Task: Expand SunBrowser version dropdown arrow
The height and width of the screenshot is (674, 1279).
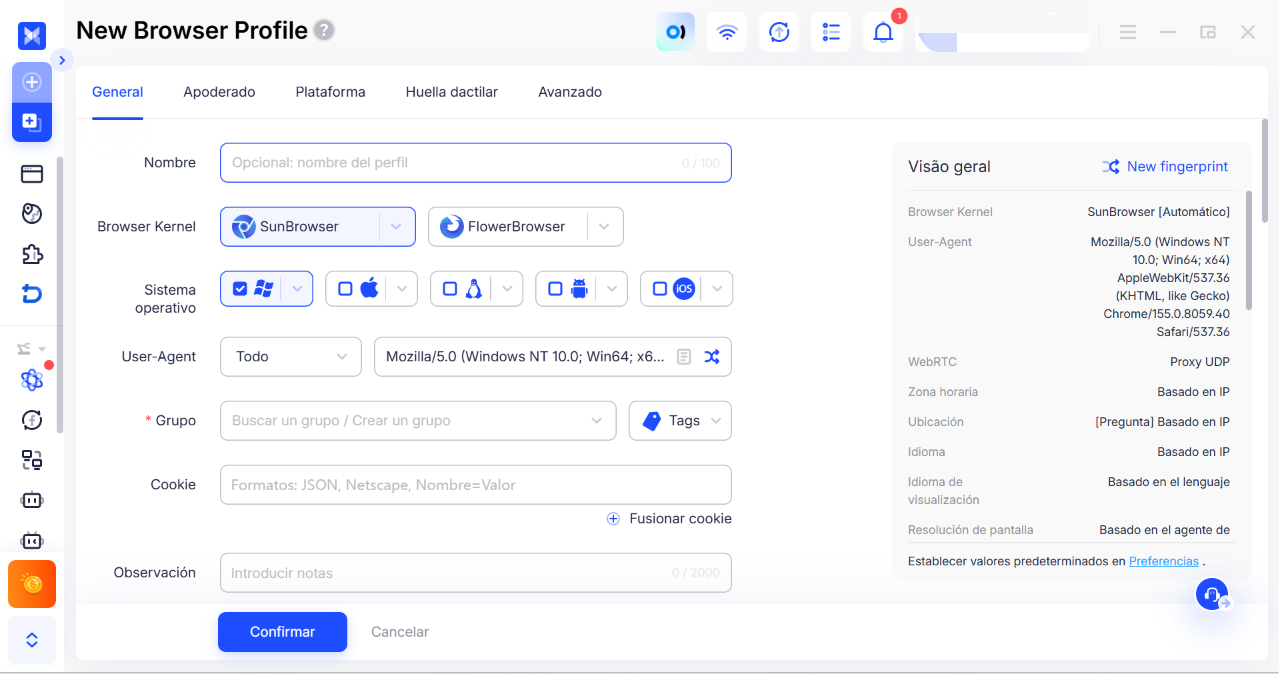Action: [397, 226]
